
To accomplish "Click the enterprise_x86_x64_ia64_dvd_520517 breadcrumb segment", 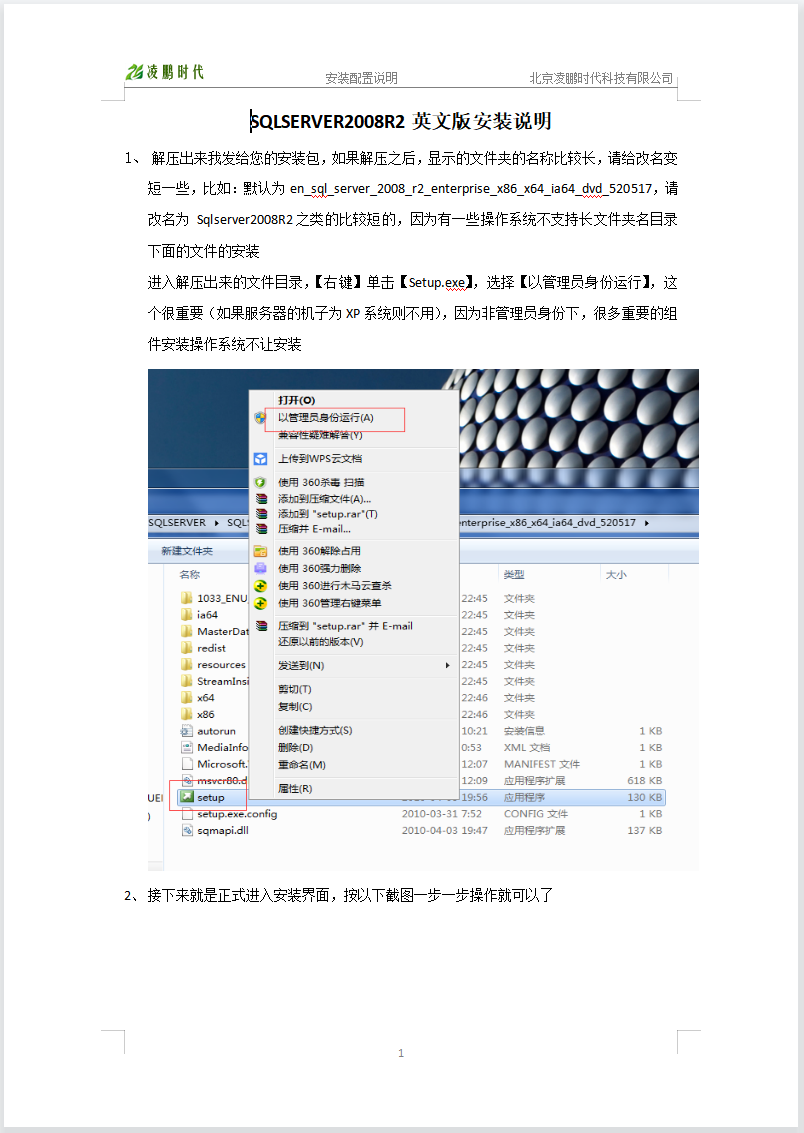I will tap(548, 522).
